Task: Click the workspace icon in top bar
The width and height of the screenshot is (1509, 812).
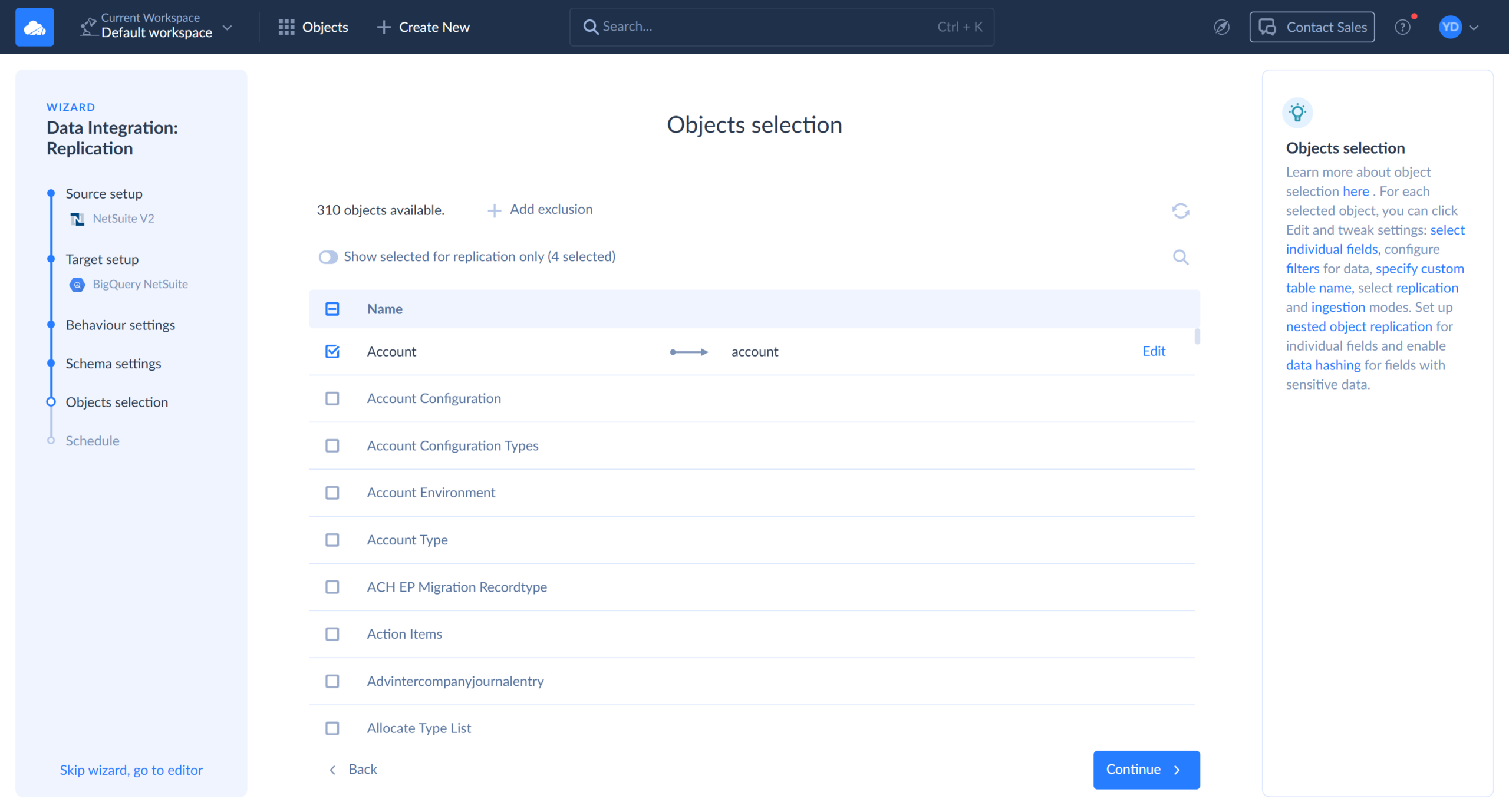Action: [x=88, y=27]
